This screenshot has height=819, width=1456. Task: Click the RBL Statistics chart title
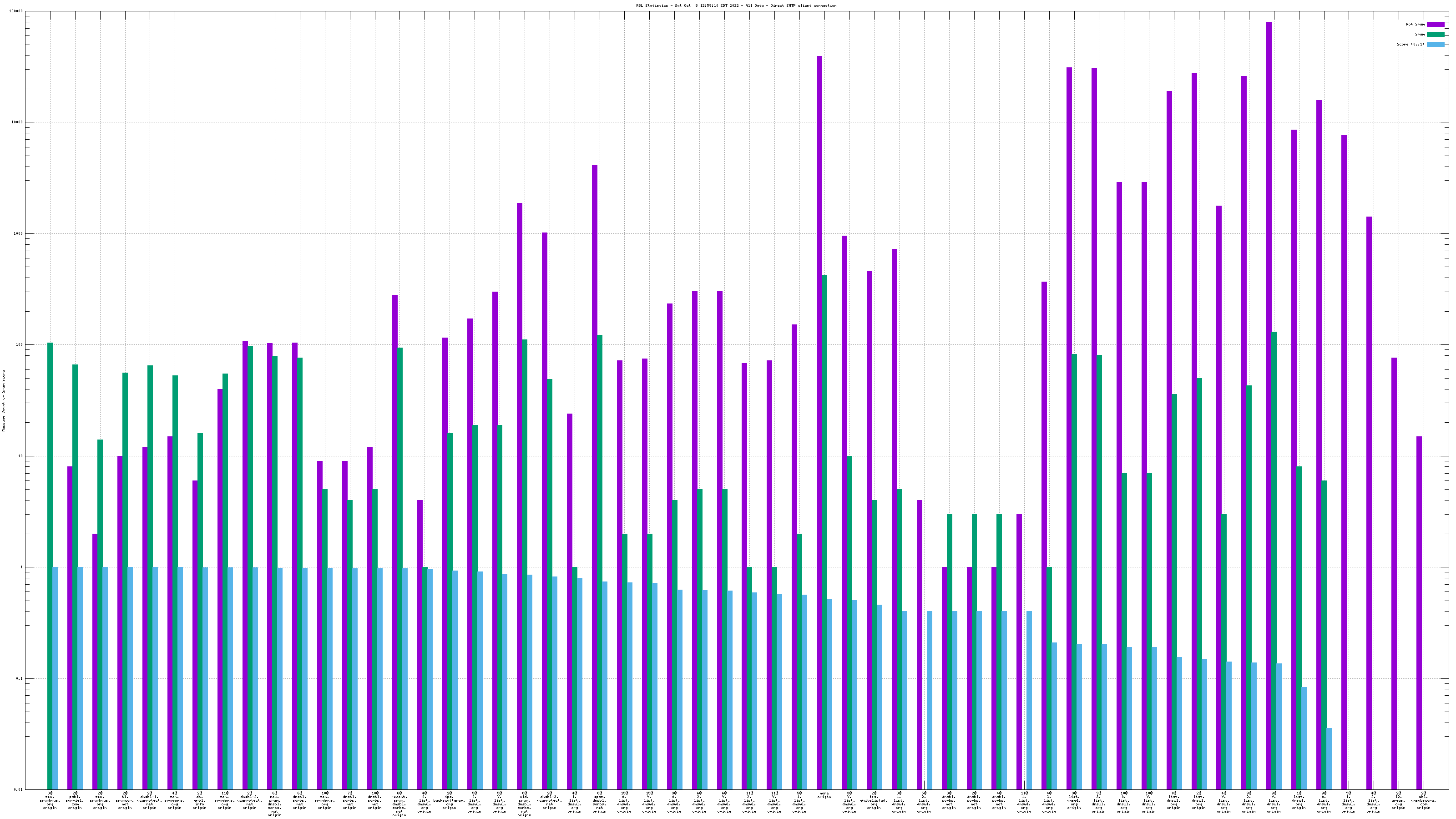point(736,5)
